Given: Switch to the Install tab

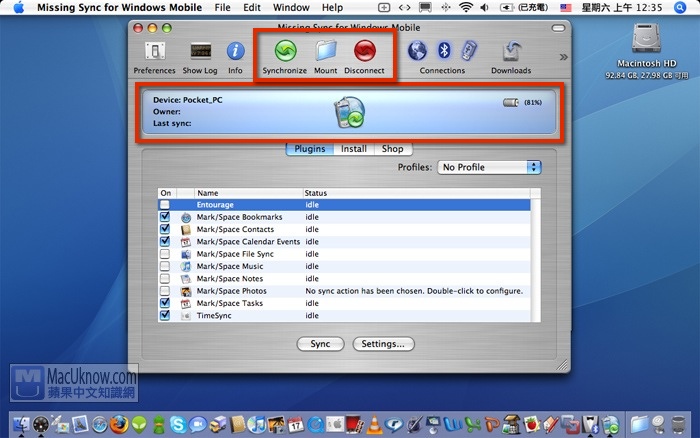Looking at the screenshot, I should (354, 149).
